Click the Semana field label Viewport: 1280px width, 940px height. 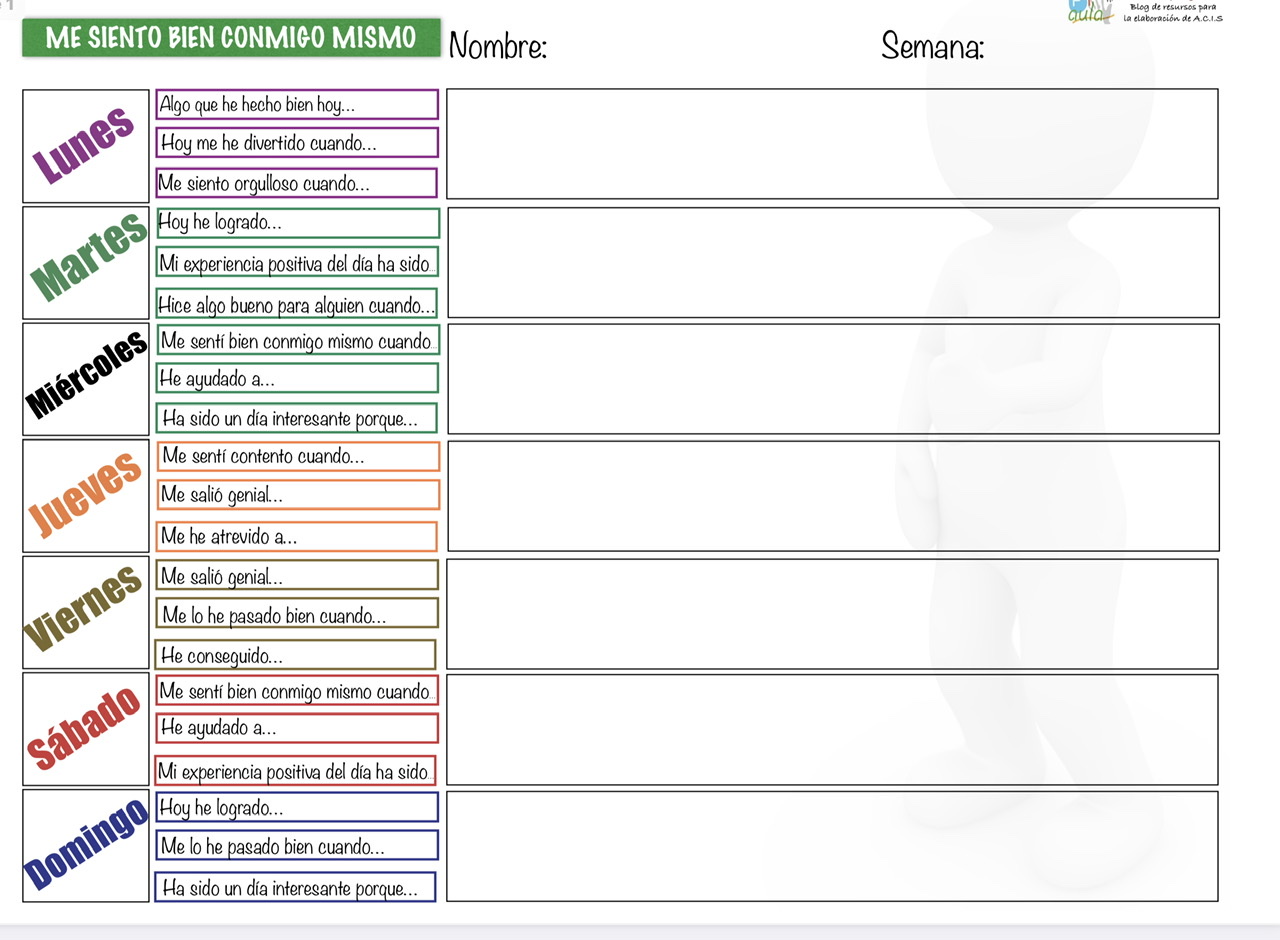[932, 46]
